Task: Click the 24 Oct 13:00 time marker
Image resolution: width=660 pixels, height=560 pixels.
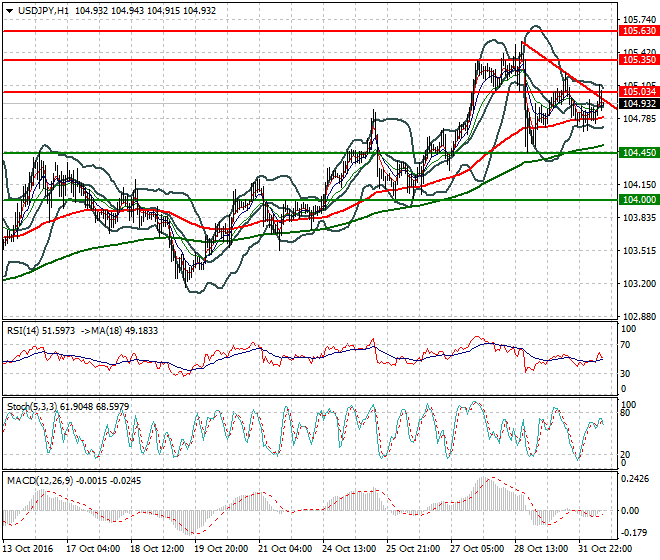Action: [349, 549]
